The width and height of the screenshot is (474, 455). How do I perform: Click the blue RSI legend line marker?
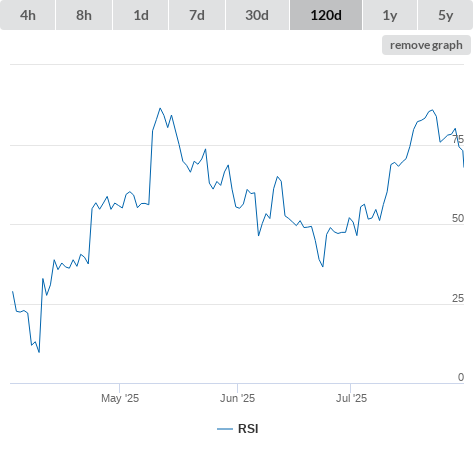click(x=225, y=429)
